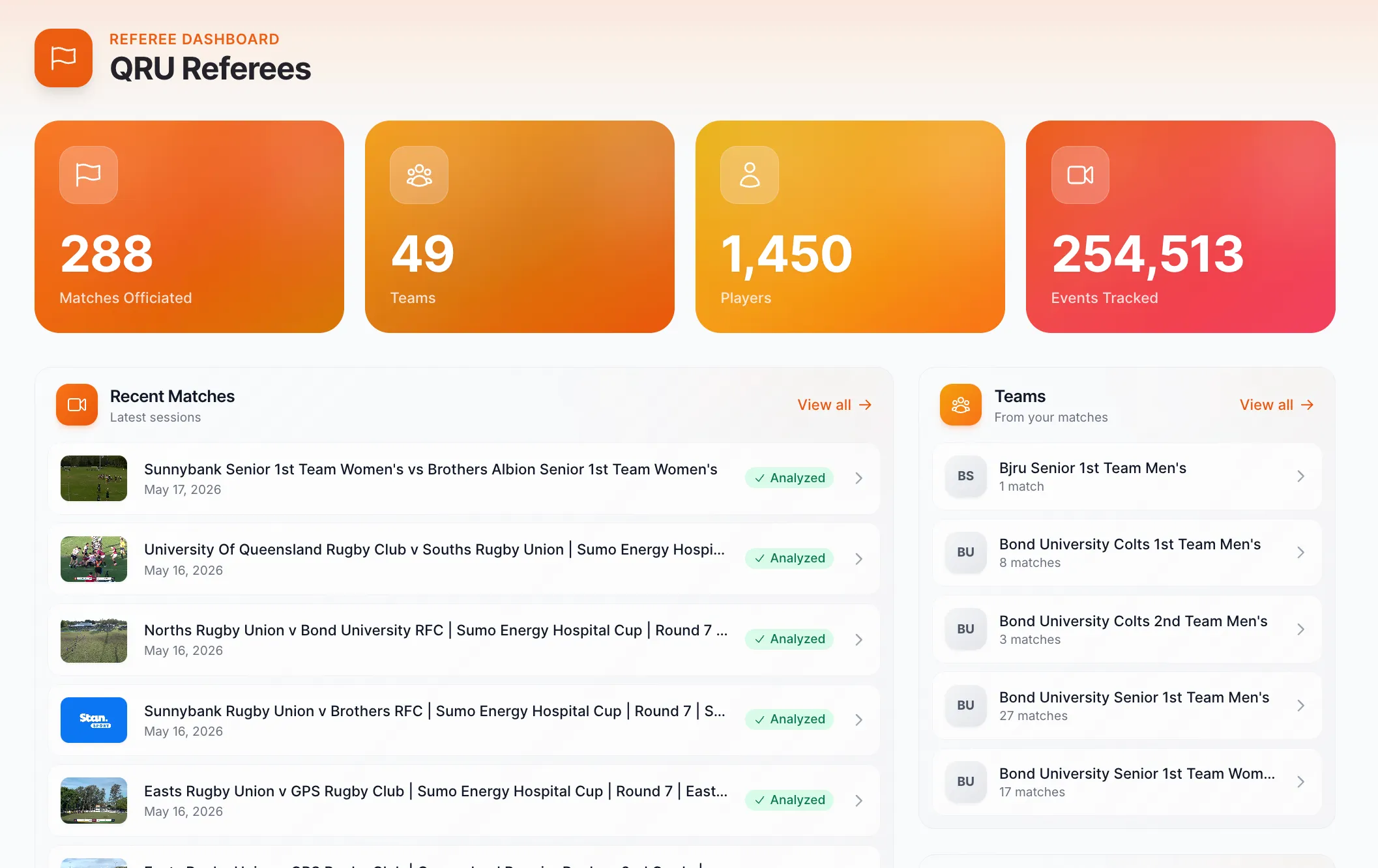
Task: Click the BU avatar for Bond University Senior 1st Team Men's
Action: pos(966,706)
